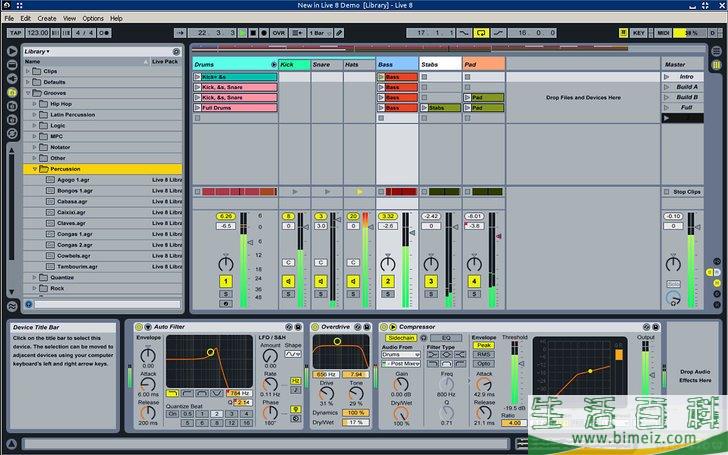Open the File menu
This screenshot has width=728, height=455.
[9, 19]
